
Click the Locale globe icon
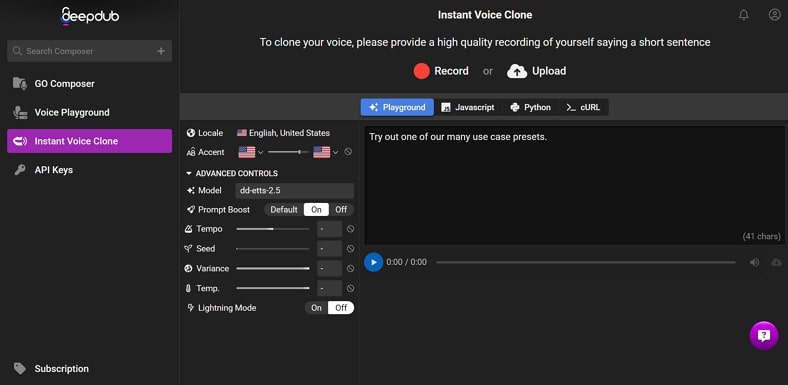coord(190,133)
